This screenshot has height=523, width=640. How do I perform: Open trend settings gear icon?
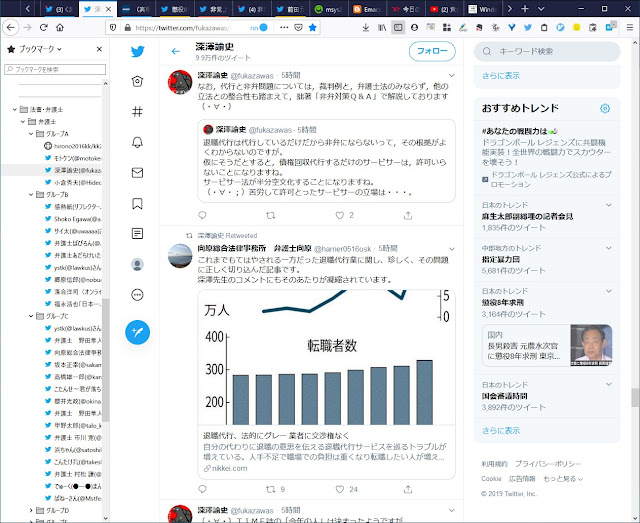tap(605, 108)
